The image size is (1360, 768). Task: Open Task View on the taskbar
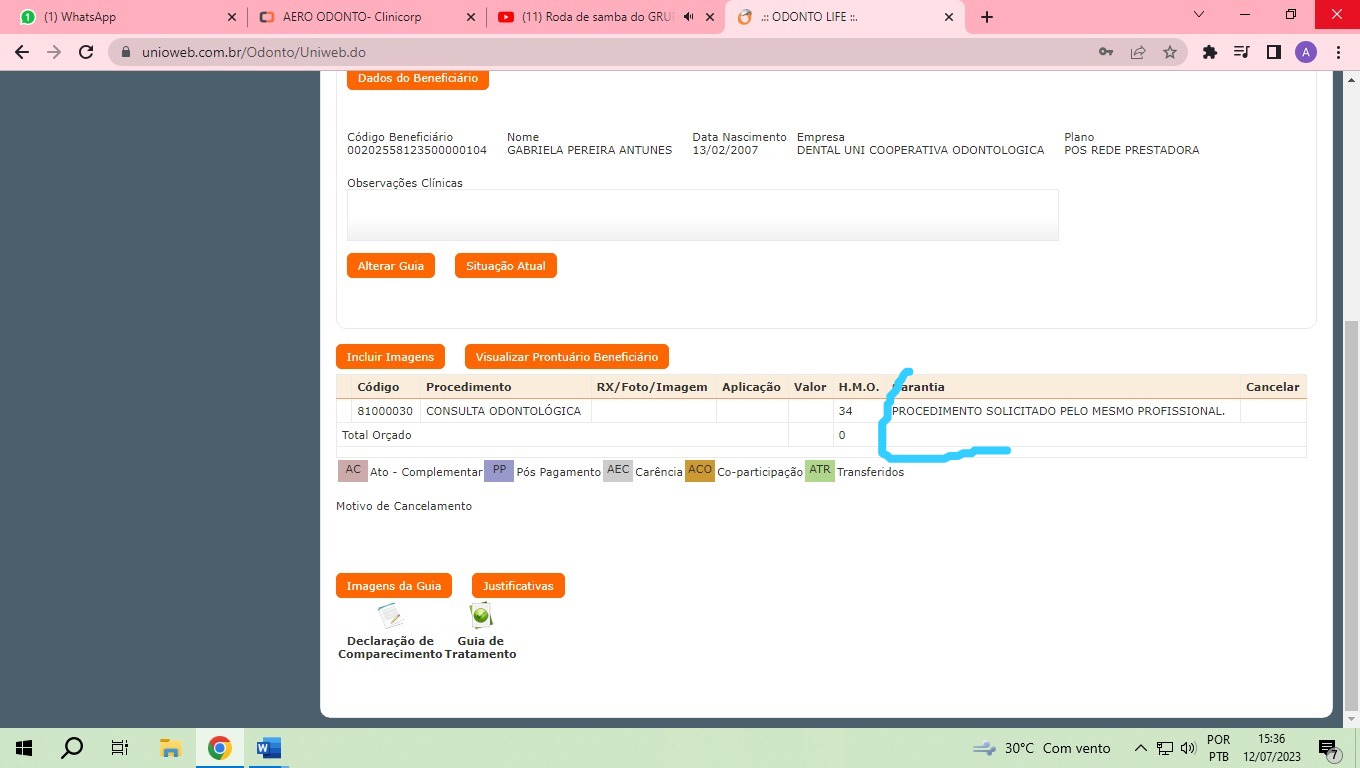[x=120, y=748]
